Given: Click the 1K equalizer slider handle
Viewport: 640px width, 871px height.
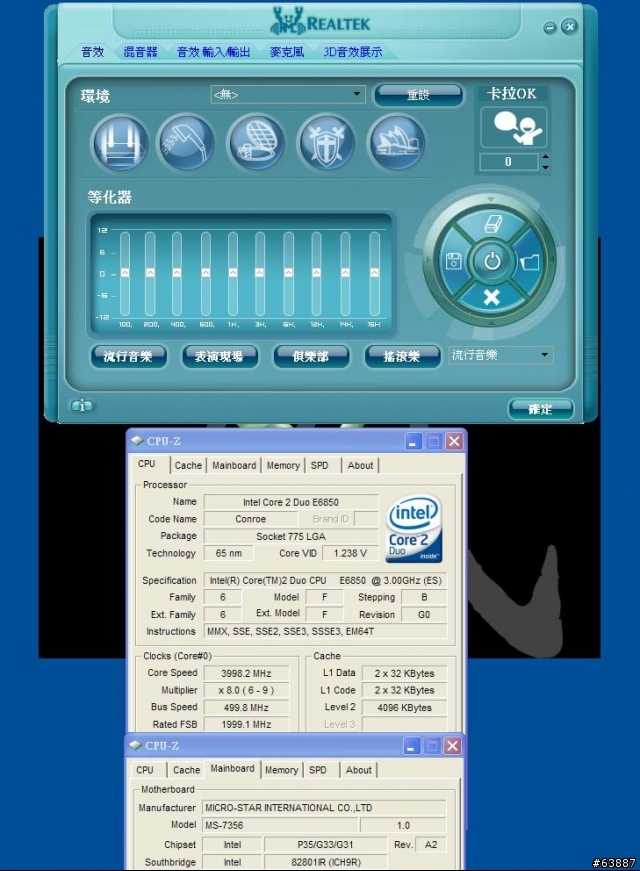Looking at the screenshot, I should click(233, 273).
